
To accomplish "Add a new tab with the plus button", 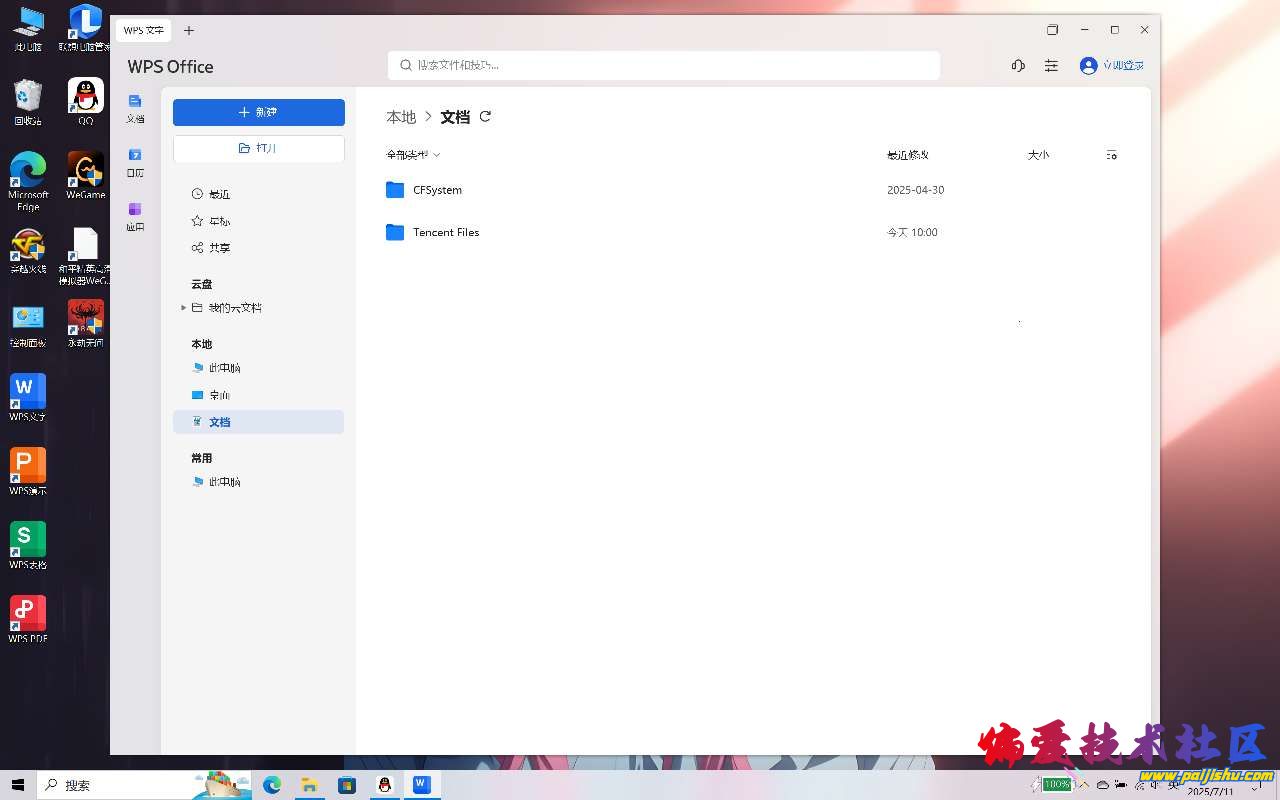I will coord(189,31).
